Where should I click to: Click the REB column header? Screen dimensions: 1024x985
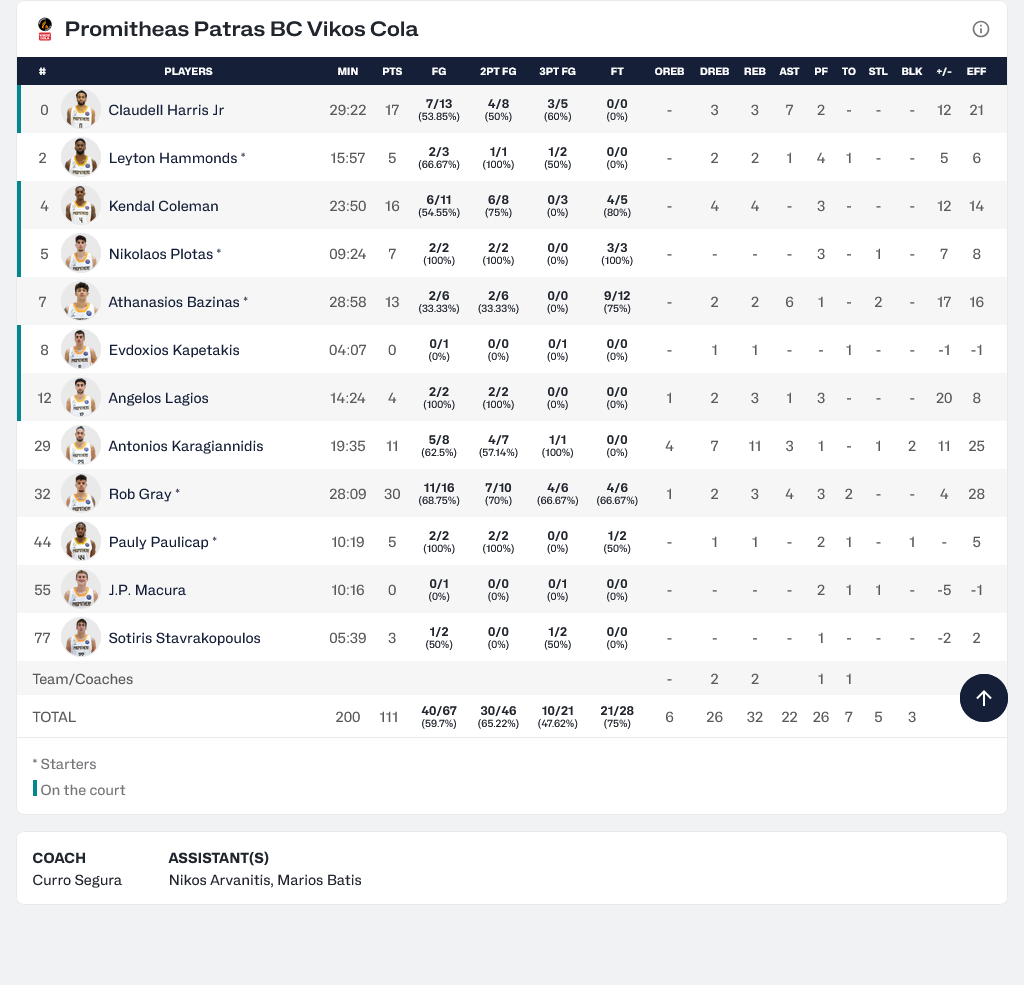click(755, 71)
